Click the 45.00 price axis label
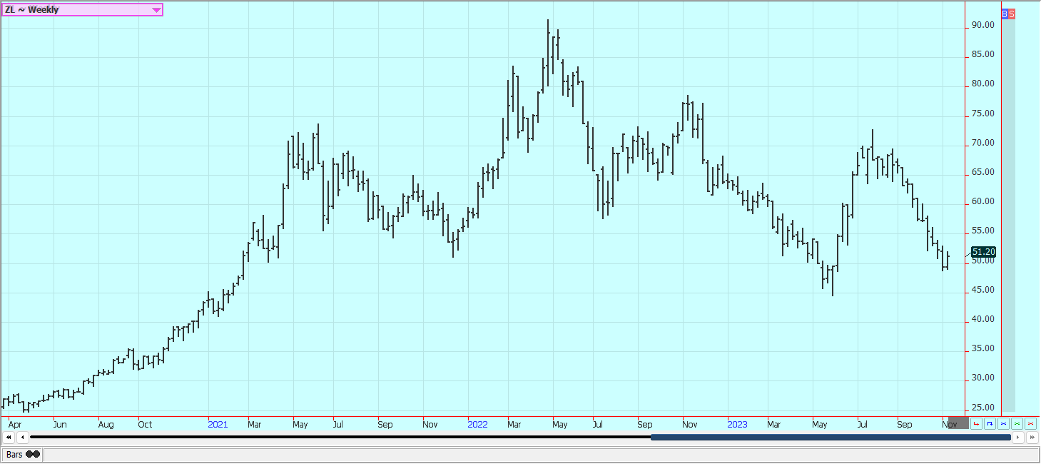Image resolution: width=1042 pixels, height=464 pixels. tap(983, 290)
